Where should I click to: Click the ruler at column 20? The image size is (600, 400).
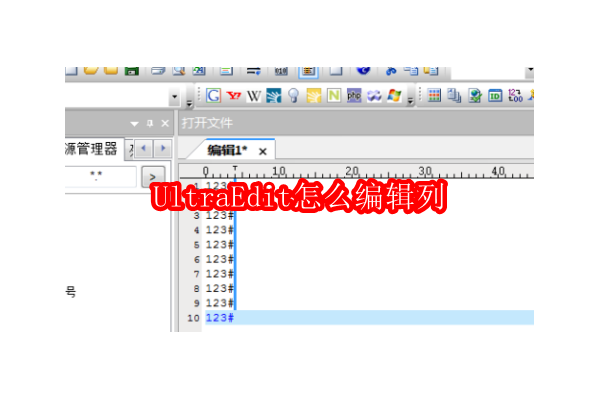(352, 171)
